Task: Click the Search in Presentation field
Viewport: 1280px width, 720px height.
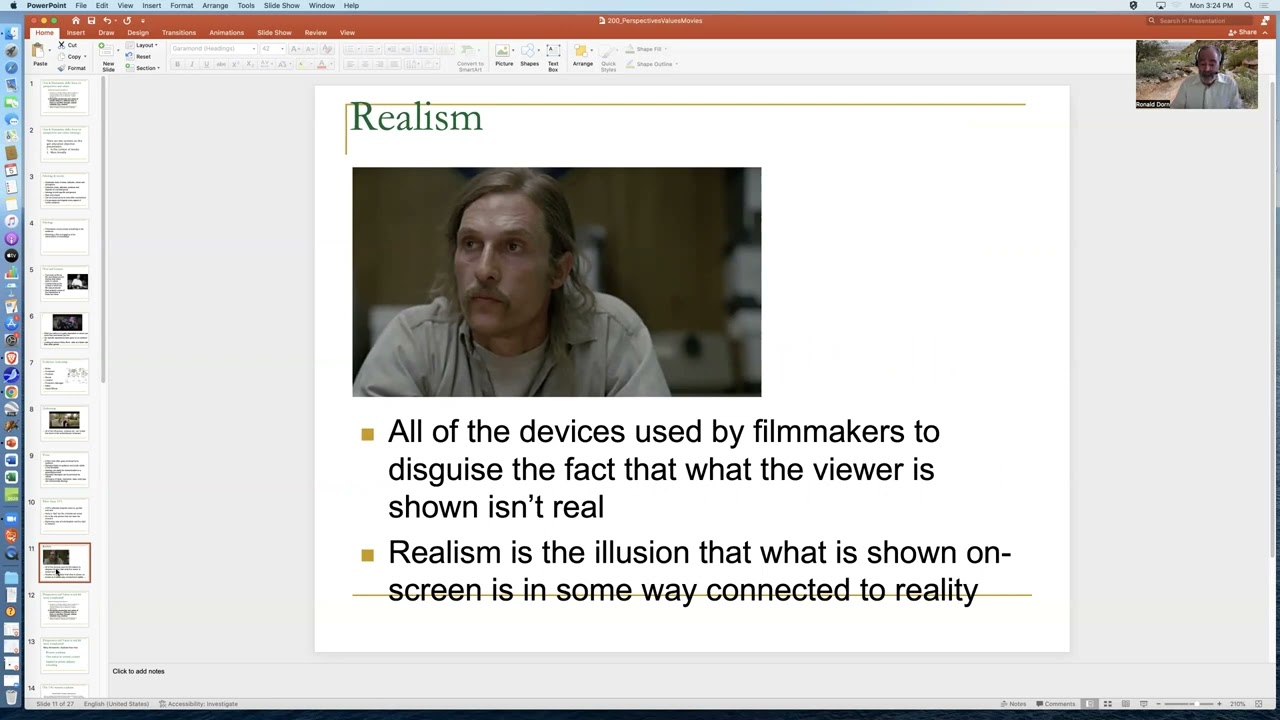Action: (x=1200, y=20)
